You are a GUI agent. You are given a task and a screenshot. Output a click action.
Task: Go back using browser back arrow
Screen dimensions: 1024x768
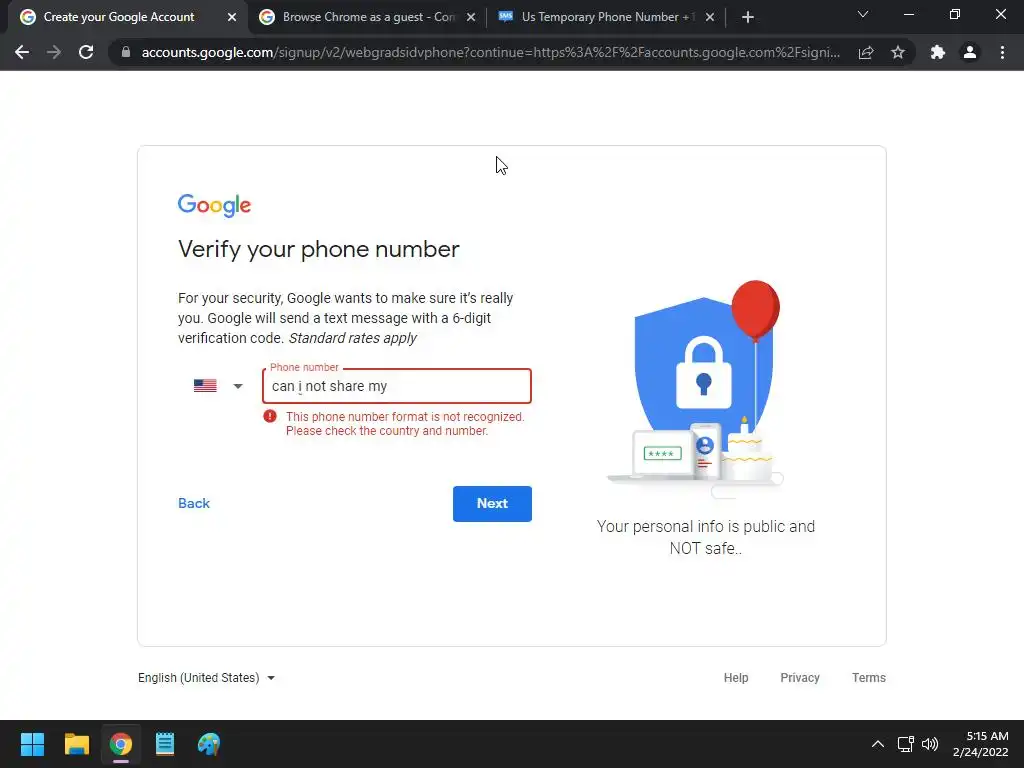tap(22, 52)
